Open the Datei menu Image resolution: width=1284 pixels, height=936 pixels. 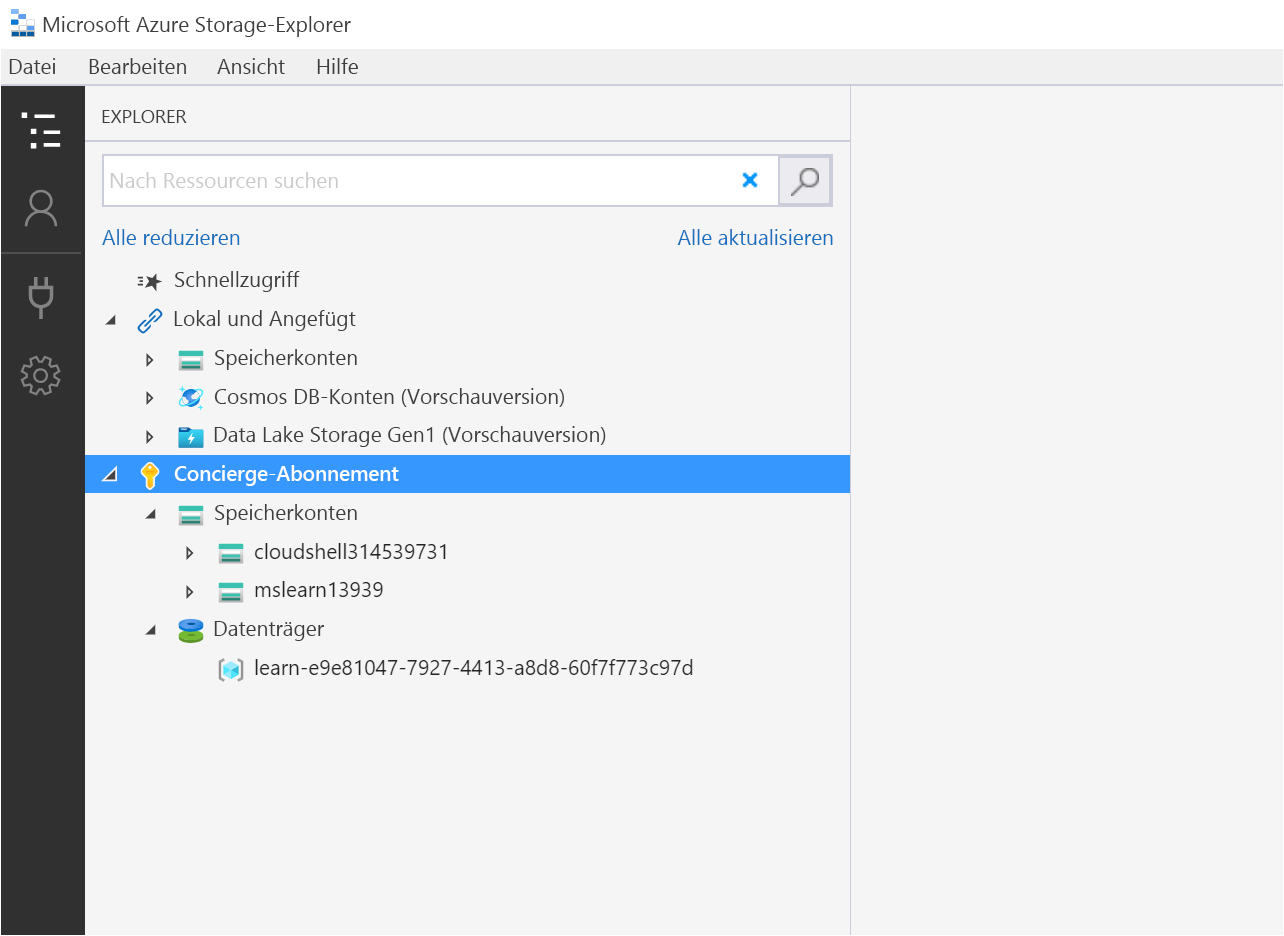point(32,67)
